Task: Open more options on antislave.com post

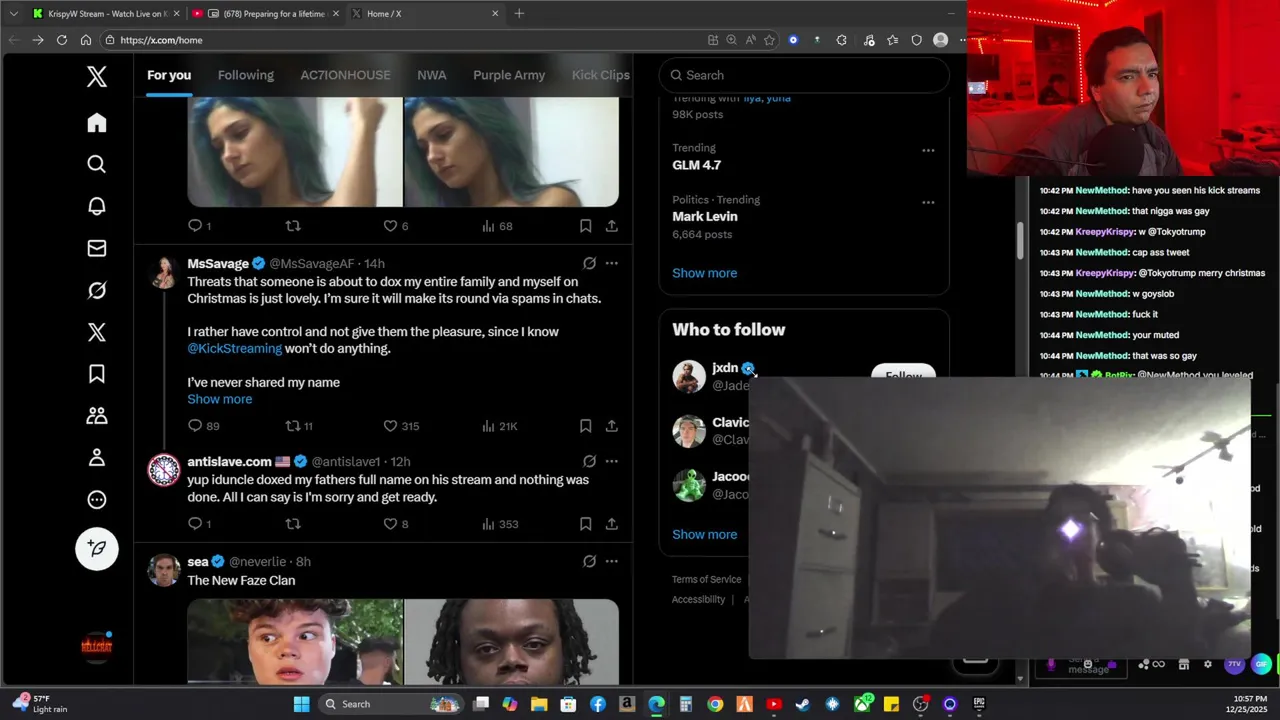Action: [611, 462]
